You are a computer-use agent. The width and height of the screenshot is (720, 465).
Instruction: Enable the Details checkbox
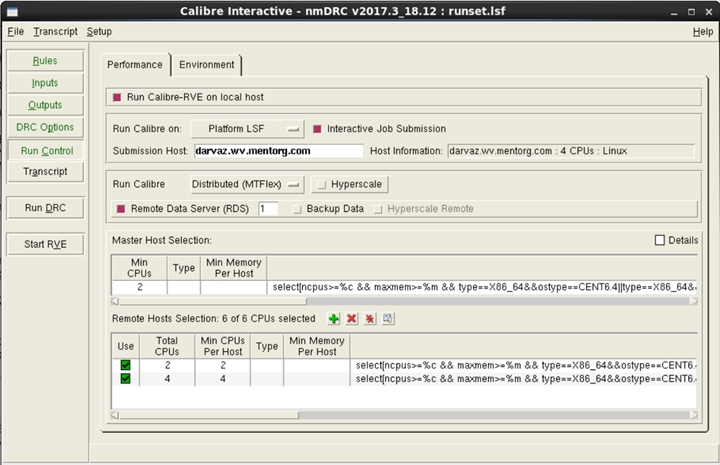(x=659, y=240)
